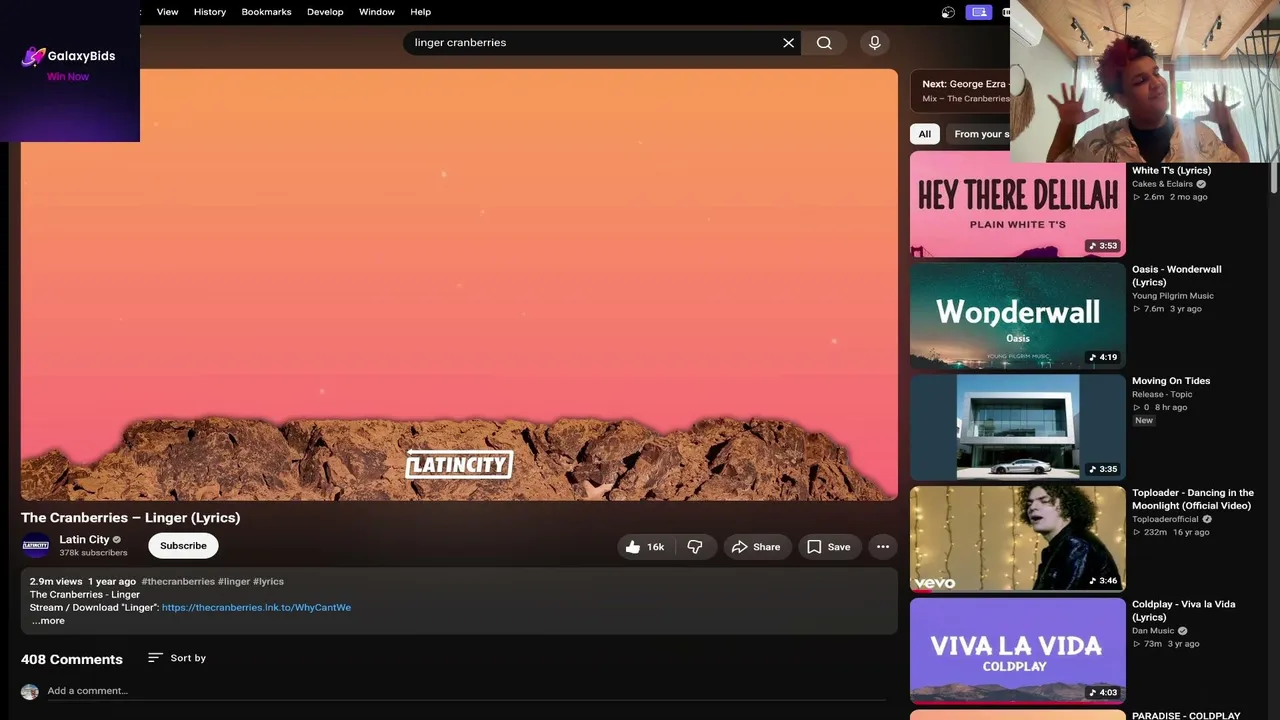
Task: Like the video with thumbs up icon
Action: tap(632, 547)
